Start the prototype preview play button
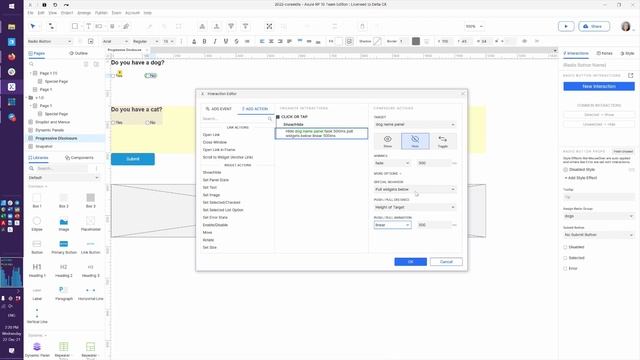 coord(566,27)
